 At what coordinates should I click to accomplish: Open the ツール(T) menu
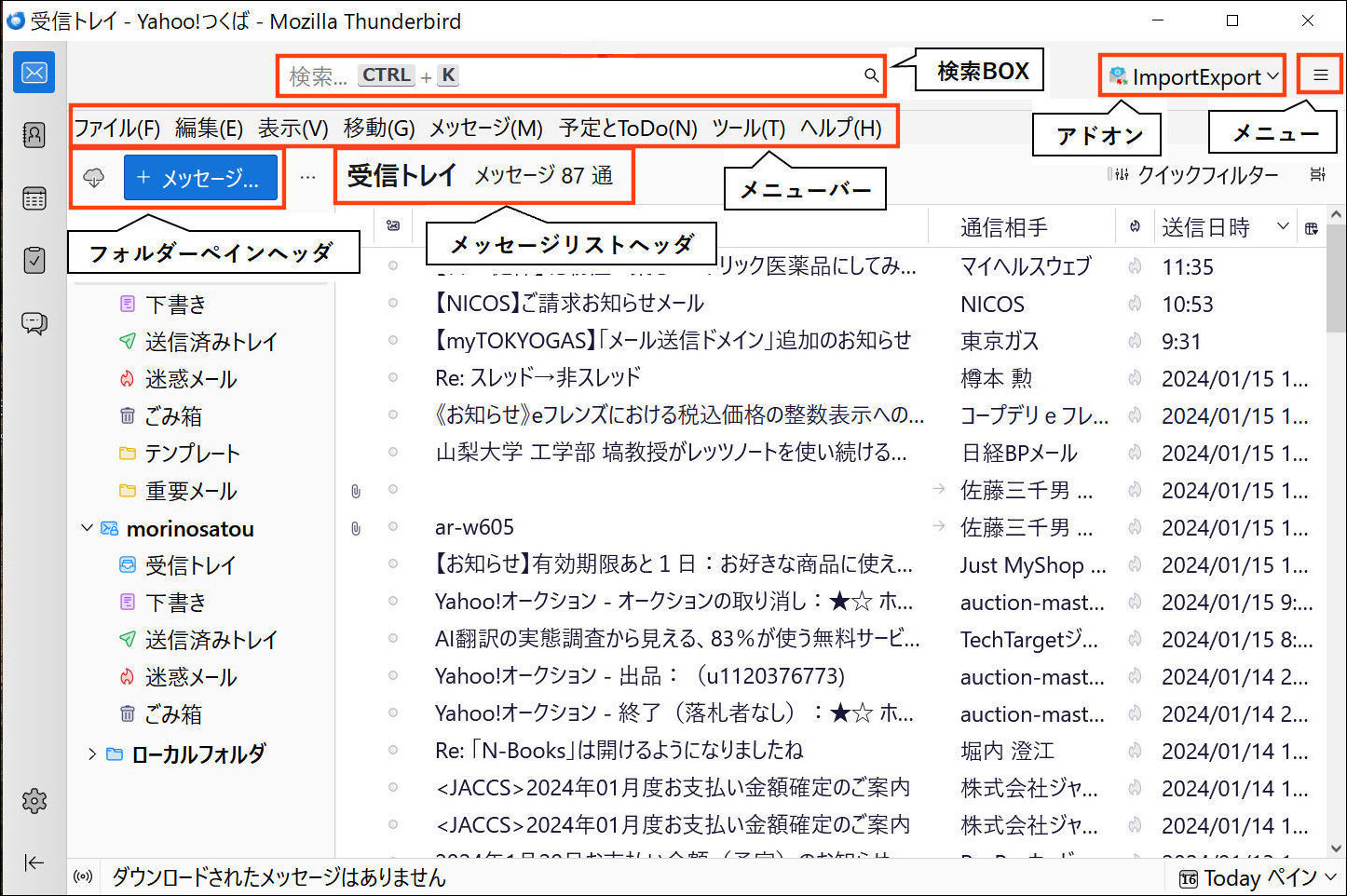tap(748, 128)
